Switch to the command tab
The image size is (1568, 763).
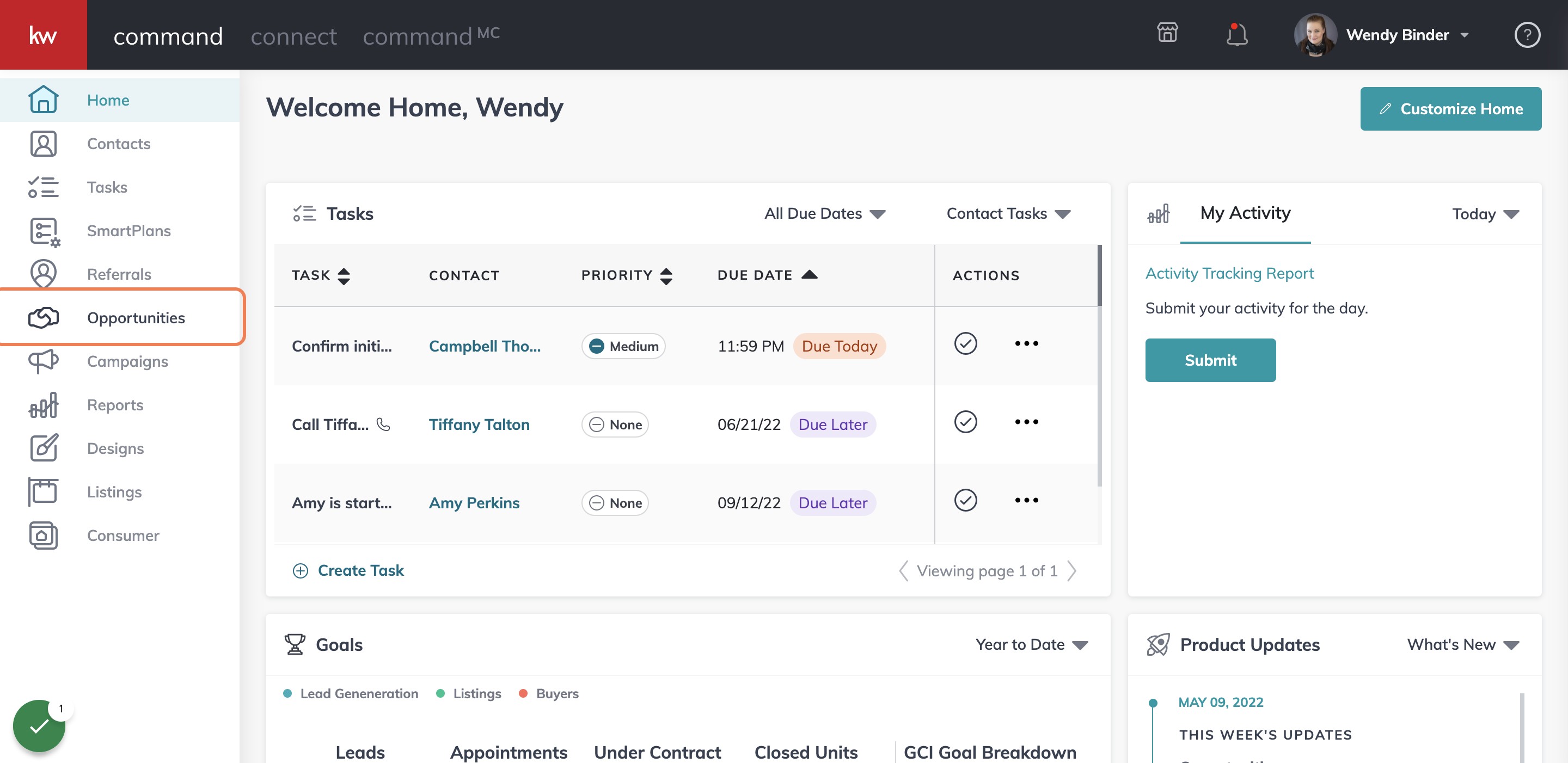(168, 36)
